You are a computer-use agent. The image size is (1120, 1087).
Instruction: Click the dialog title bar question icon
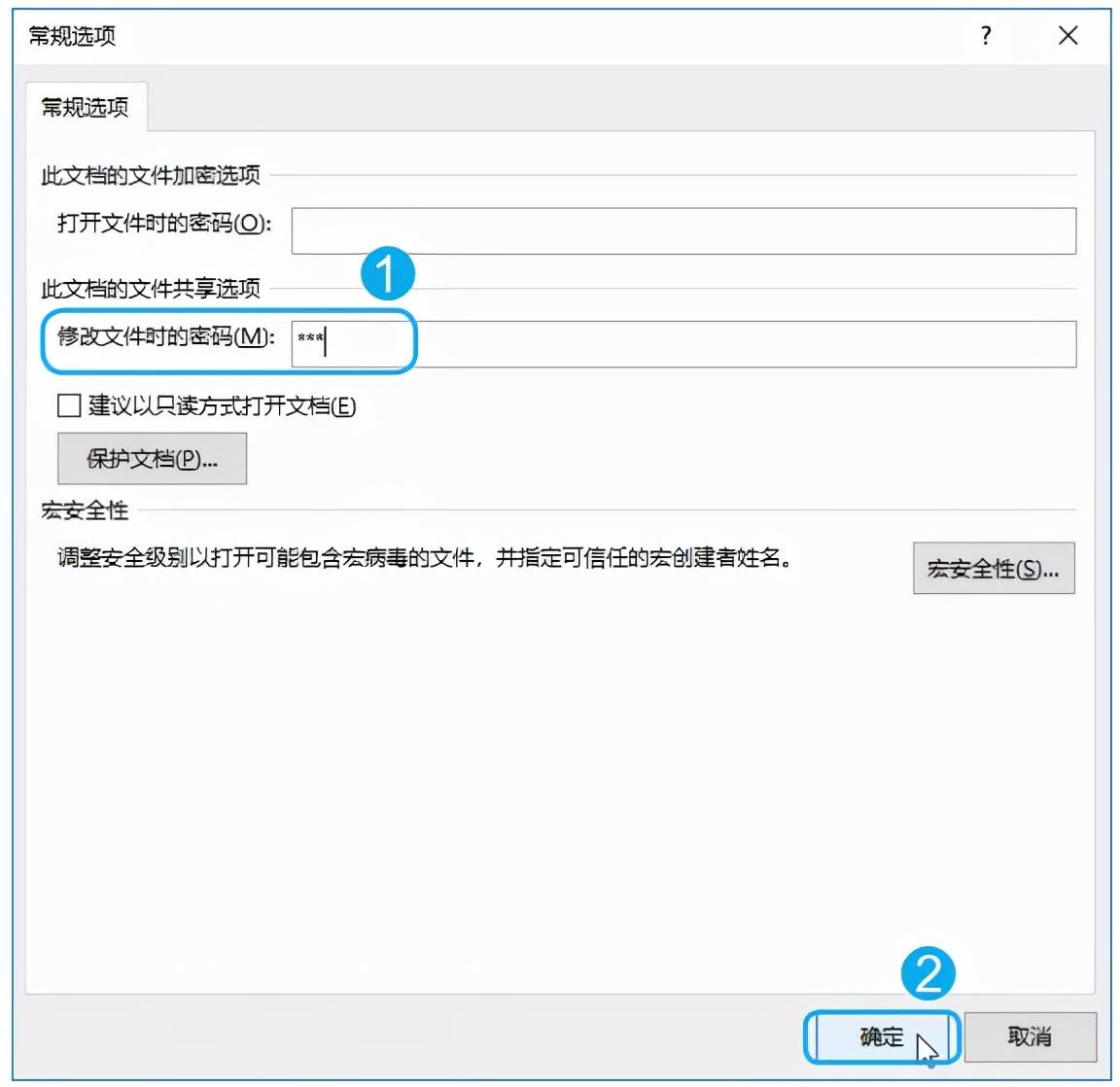(x=985, y=36)
